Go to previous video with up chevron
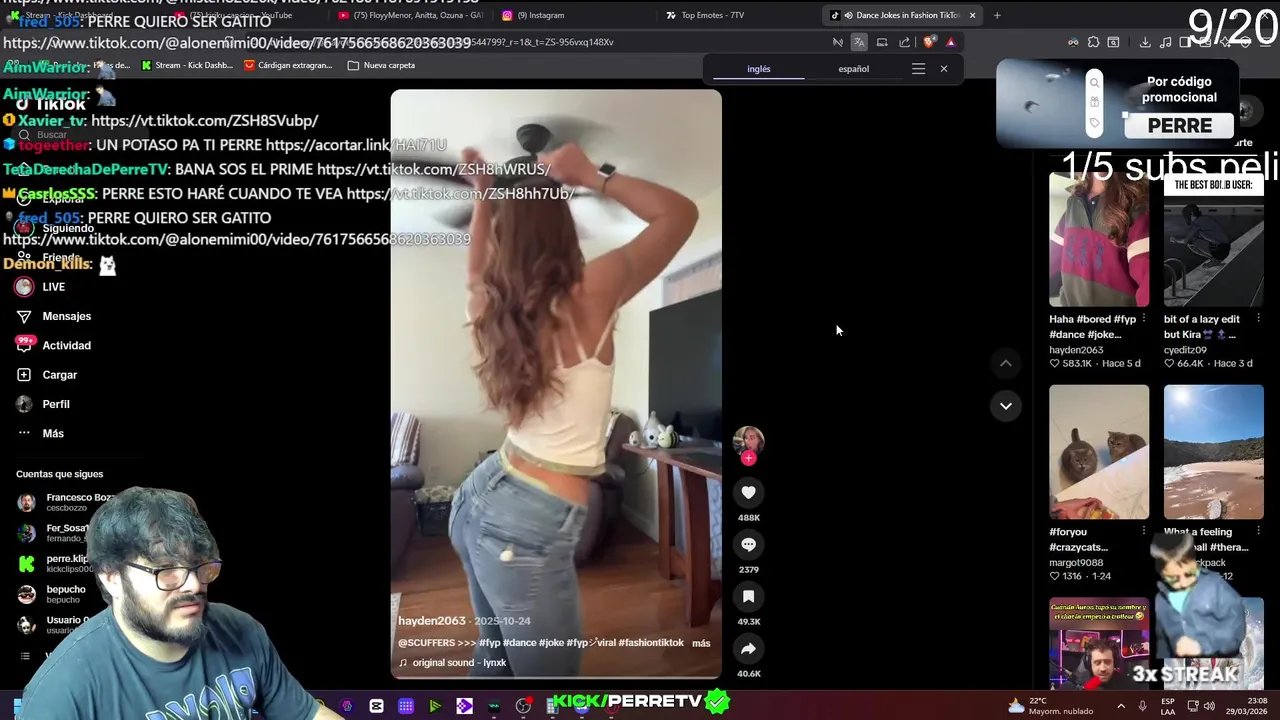Viewport: 1280px width, 720px height. pyautogui.click(x=1005, y=364)
